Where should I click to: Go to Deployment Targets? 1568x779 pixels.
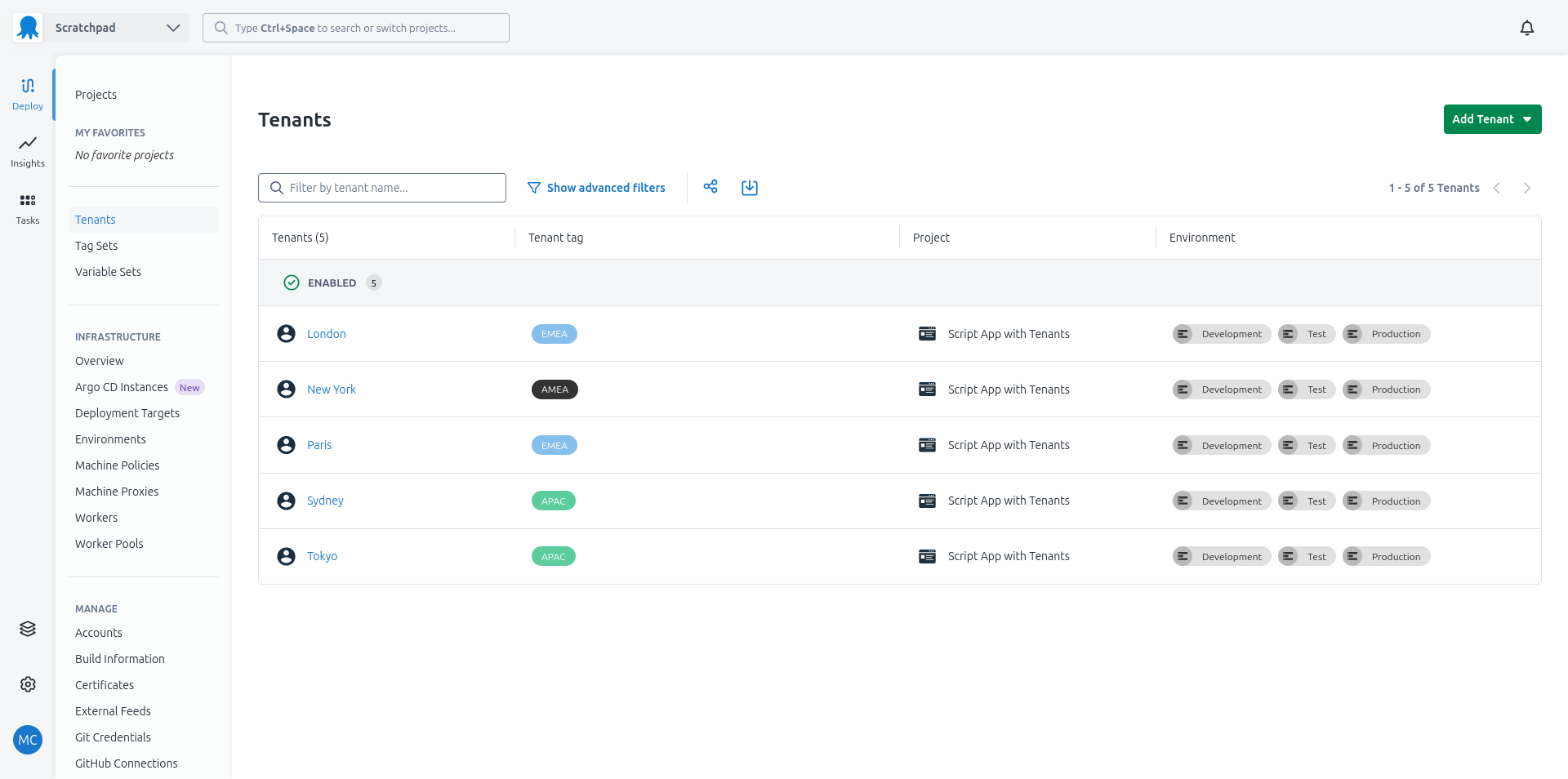127,413
